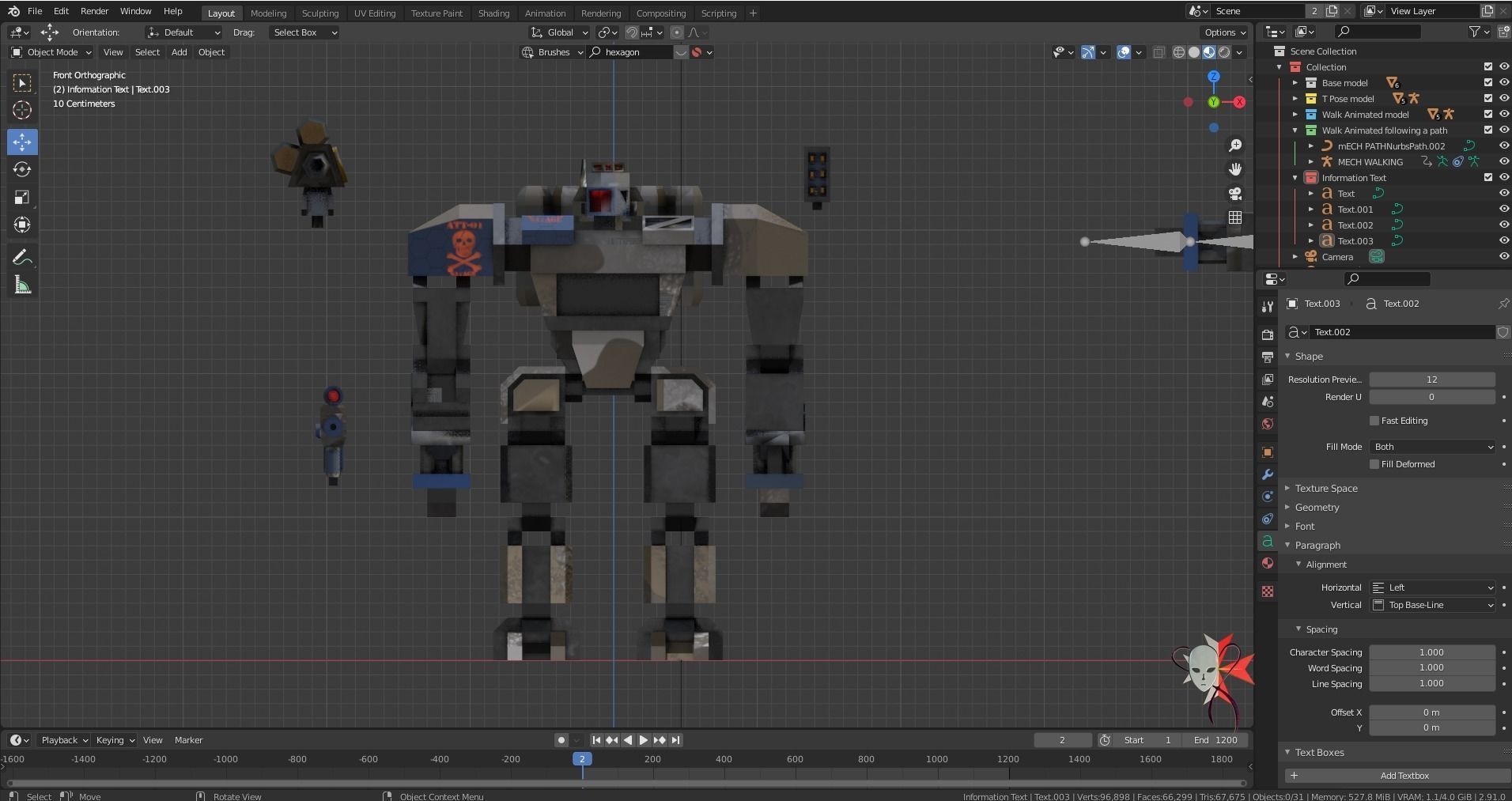1512x801 pixels.
Task: Click the snapping magnet icon
Action: [x=632, y=32]
